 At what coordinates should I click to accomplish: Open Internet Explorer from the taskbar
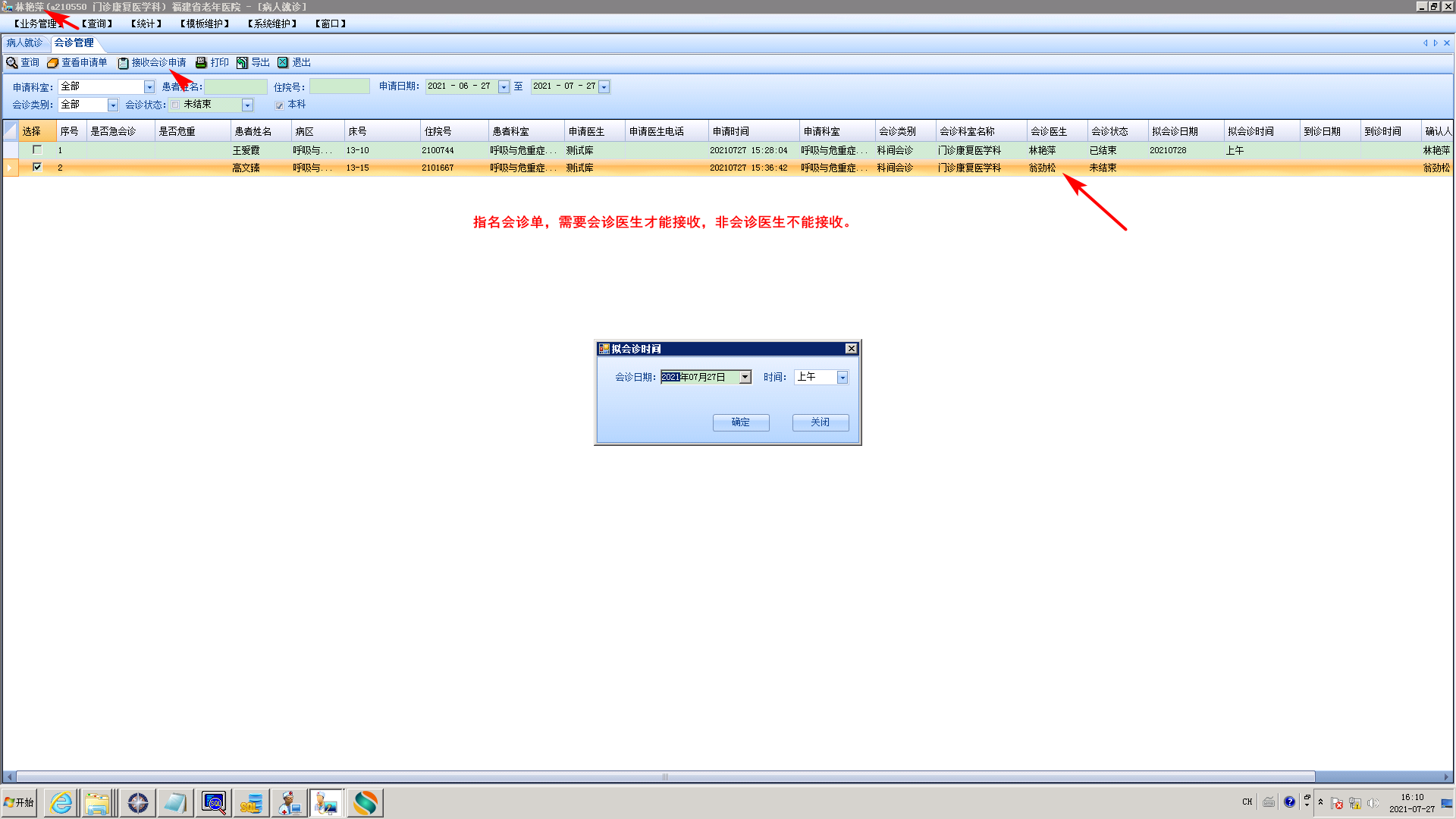[61, 802]
